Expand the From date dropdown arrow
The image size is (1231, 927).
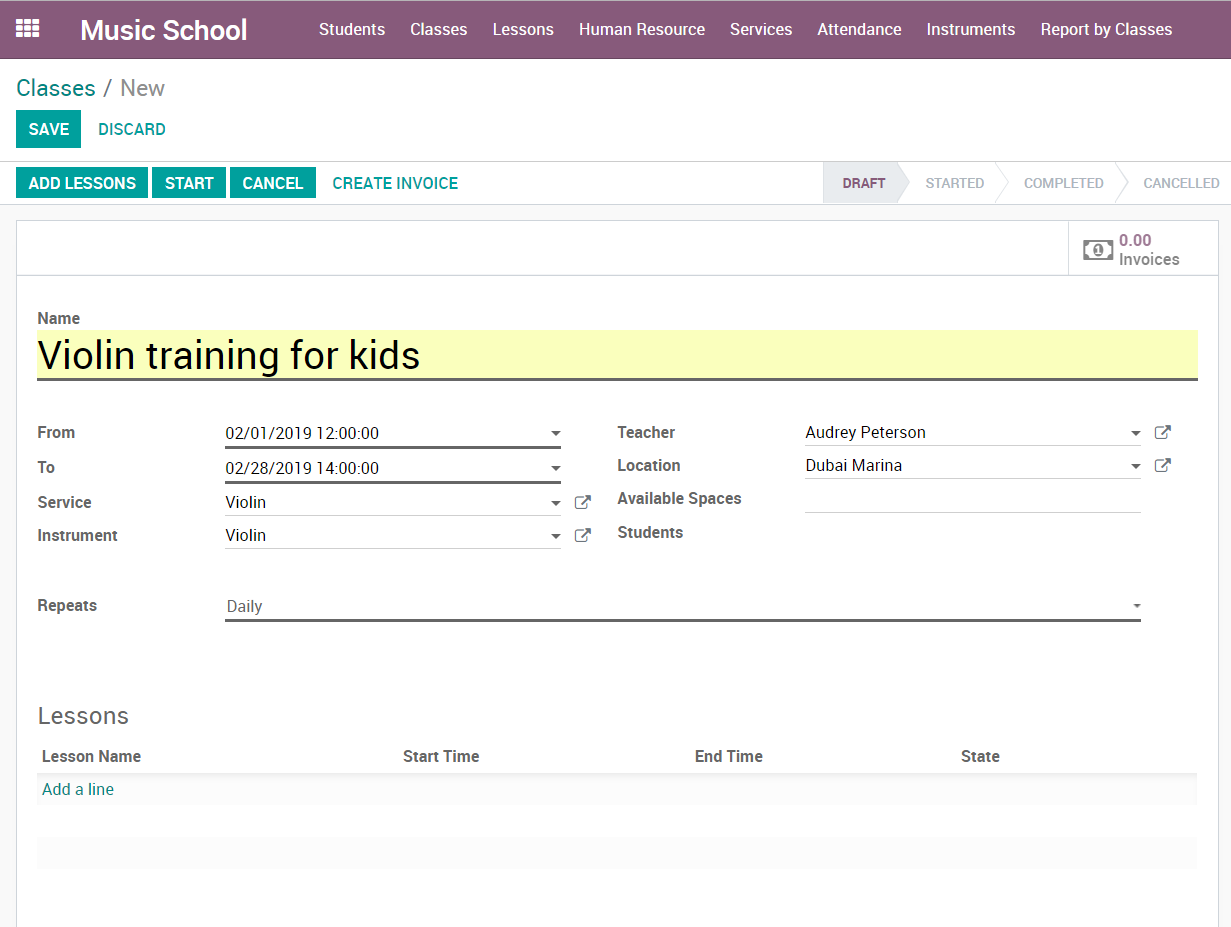[x=555, y=434]
